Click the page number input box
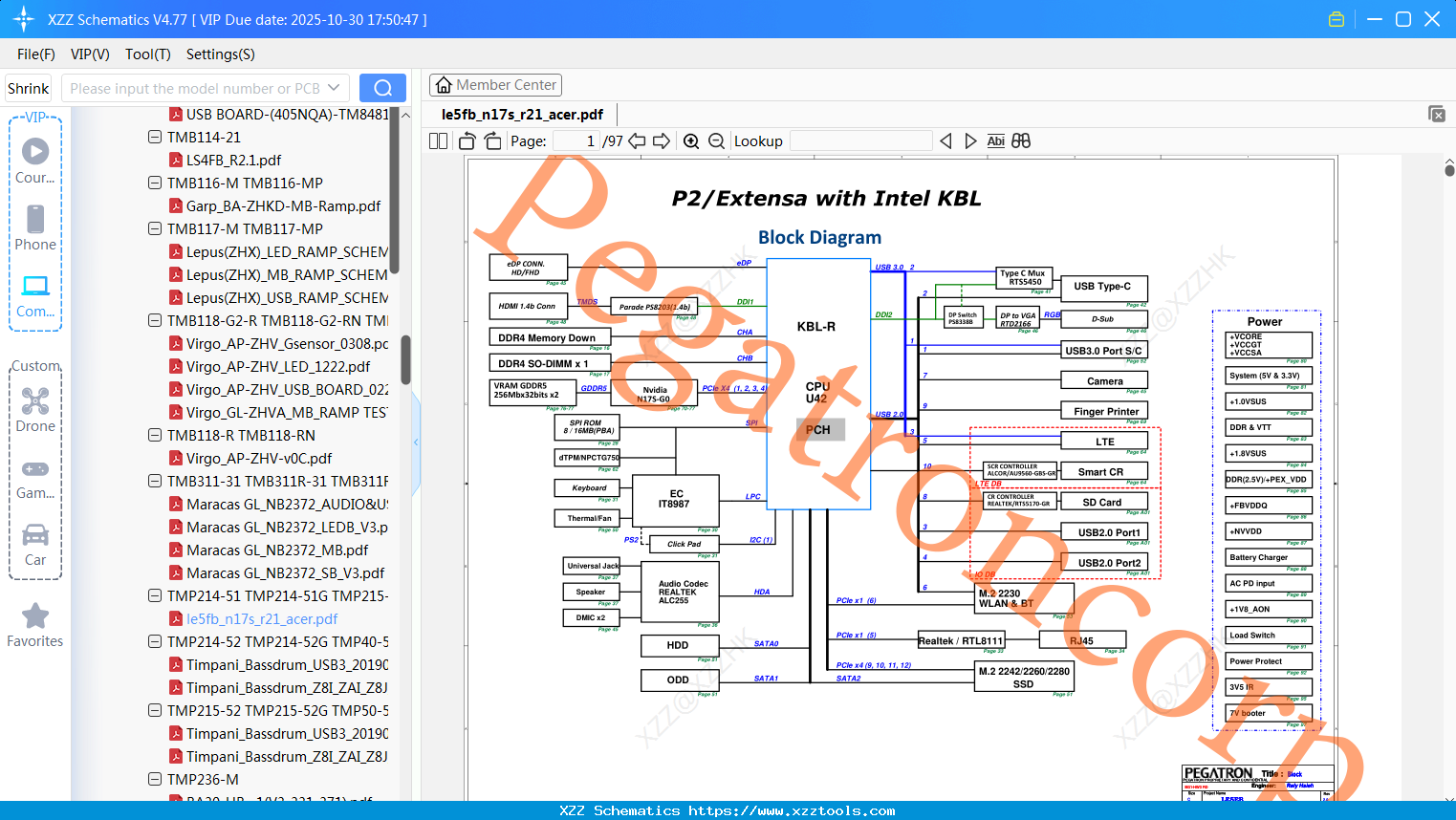1456x820 pixels. (576, 141)
